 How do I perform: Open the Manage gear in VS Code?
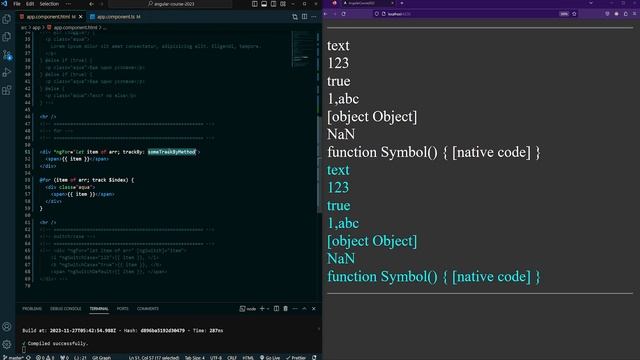tap(7, 344)
